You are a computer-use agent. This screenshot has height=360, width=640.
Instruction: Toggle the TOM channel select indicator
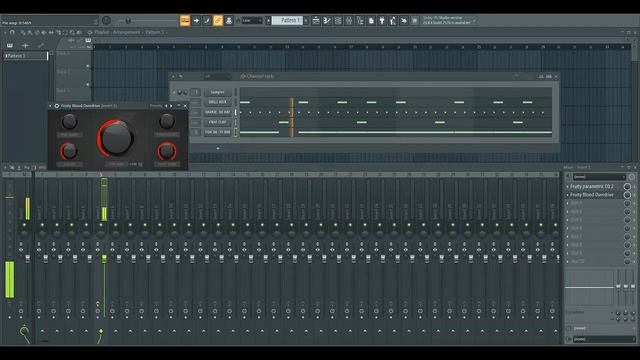pos(236,132)
